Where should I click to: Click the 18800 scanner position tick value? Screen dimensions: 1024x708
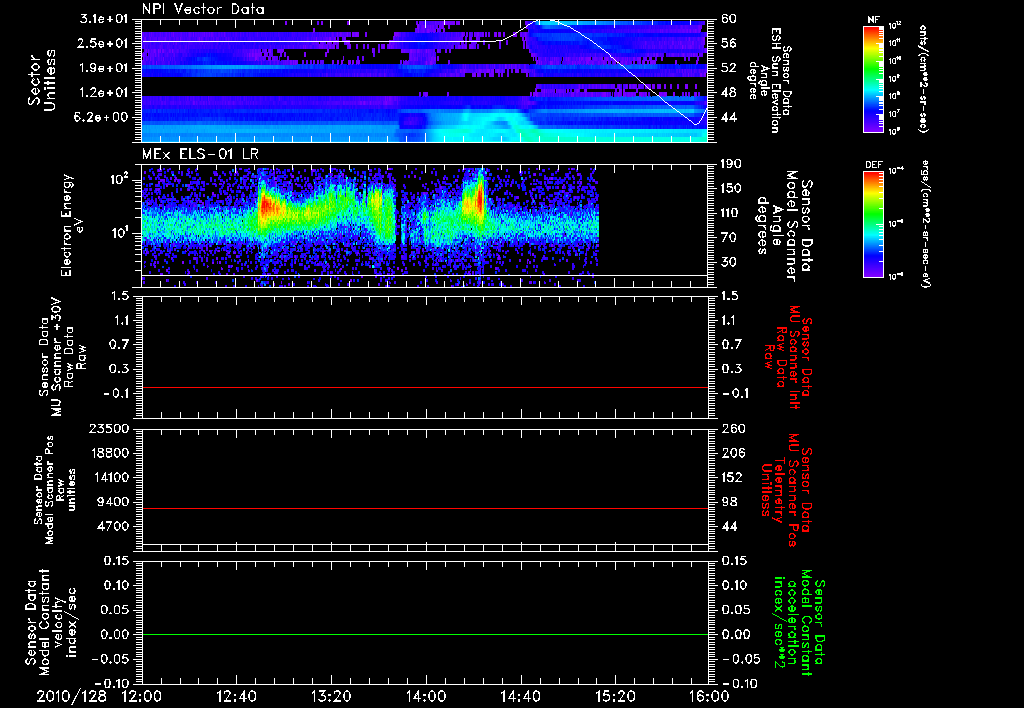pos(109,453)
